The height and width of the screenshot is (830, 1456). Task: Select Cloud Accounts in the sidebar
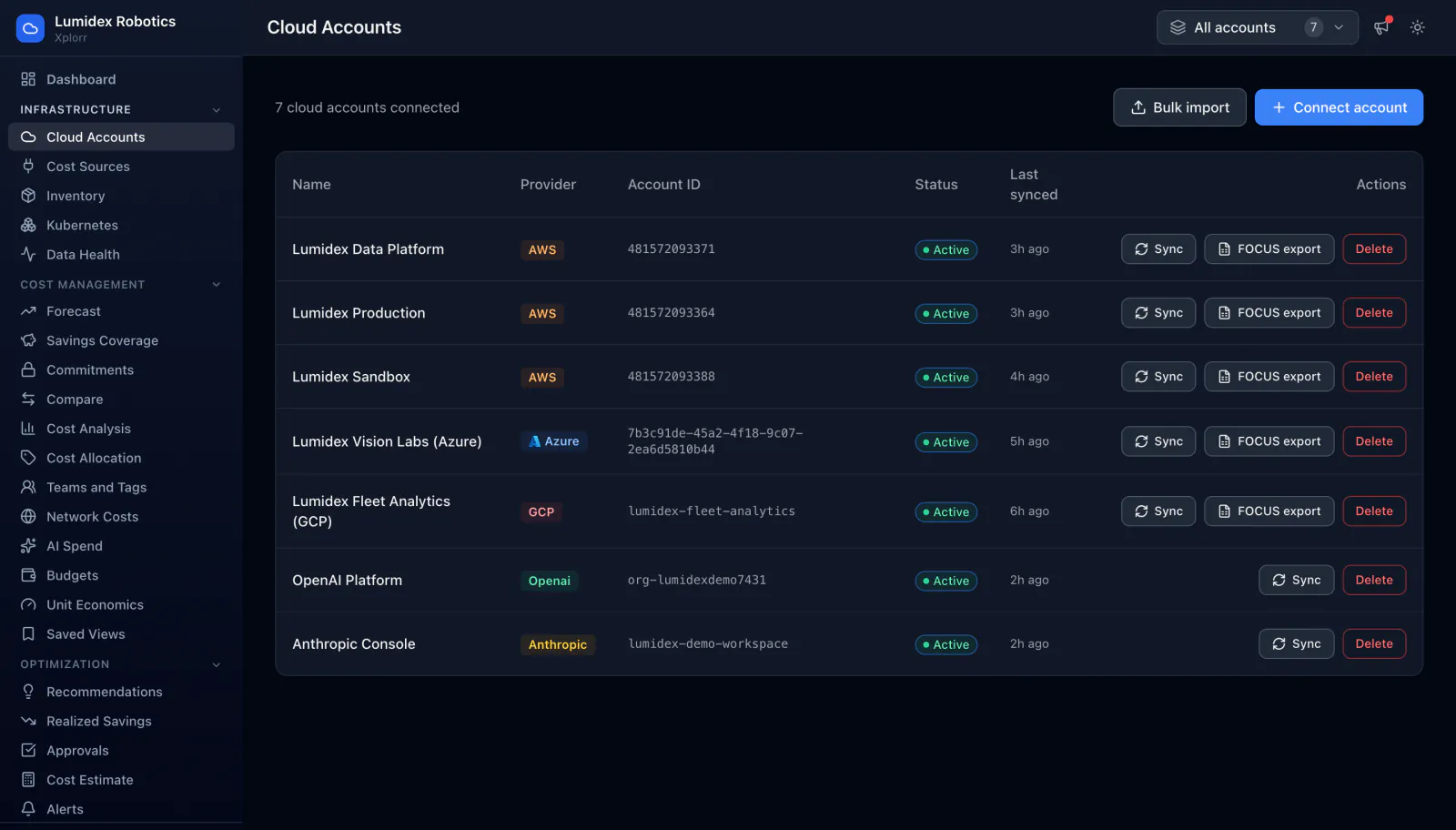pyautogui.click(x=121, y=137)
